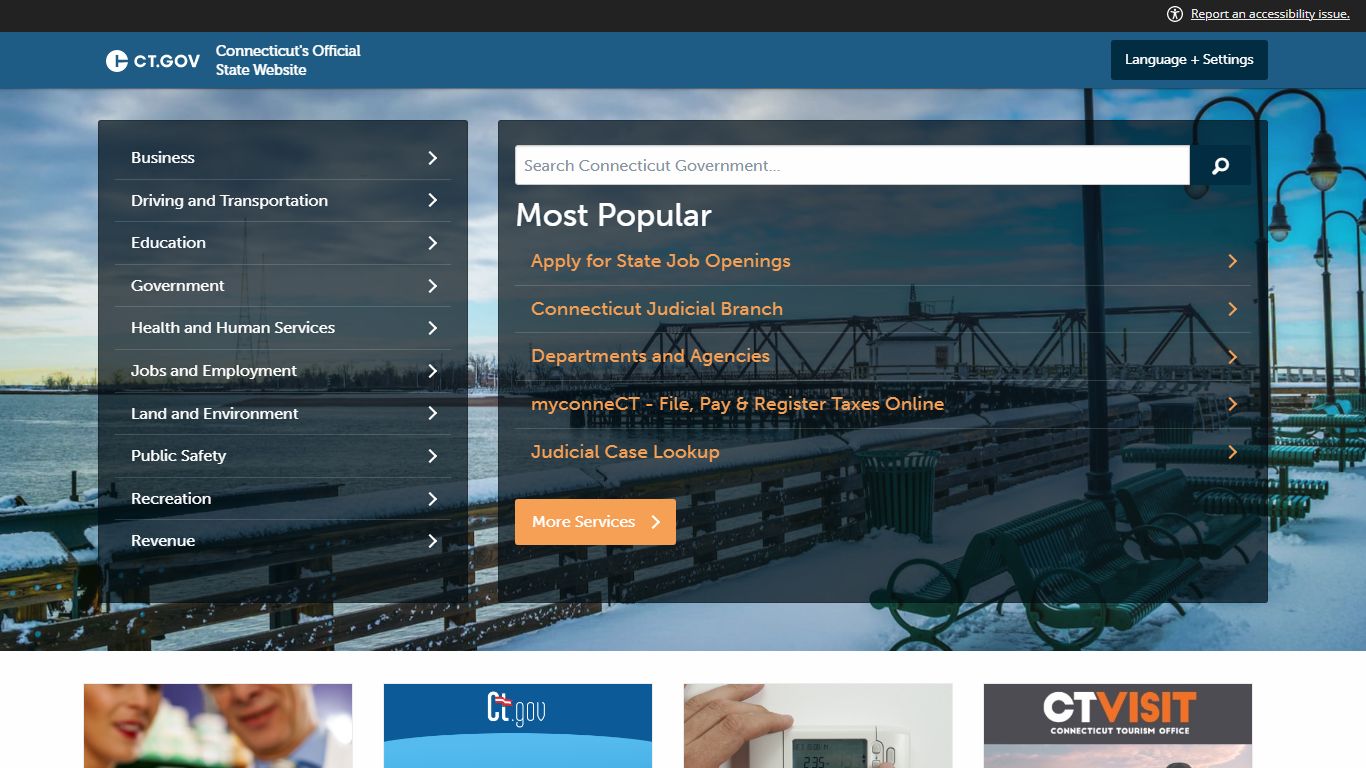The image size is (1366, 768).
Task: Expand the Public Safety chevron
Action: tap(433, 456)
